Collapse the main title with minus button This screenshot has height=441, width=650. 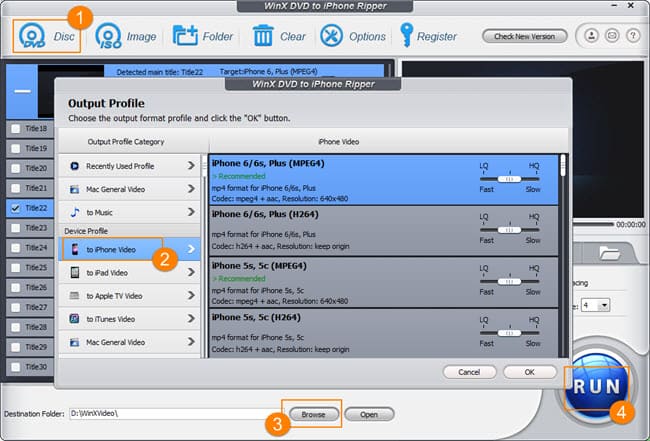click(22, 91)
